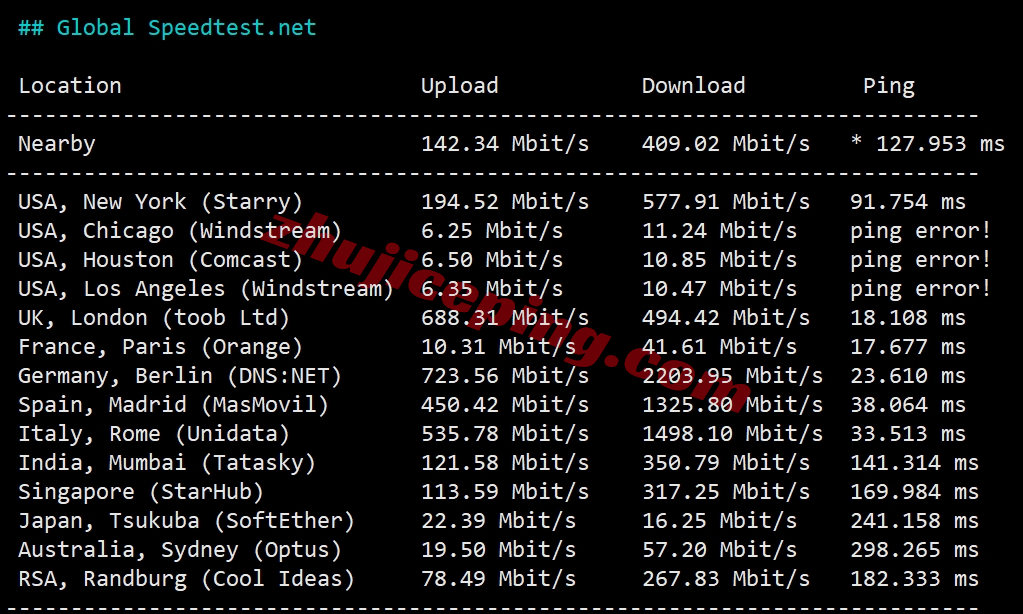Click Berlin's ping value 23.610 ms
The image size is (1023, 614).
(907, 376)
